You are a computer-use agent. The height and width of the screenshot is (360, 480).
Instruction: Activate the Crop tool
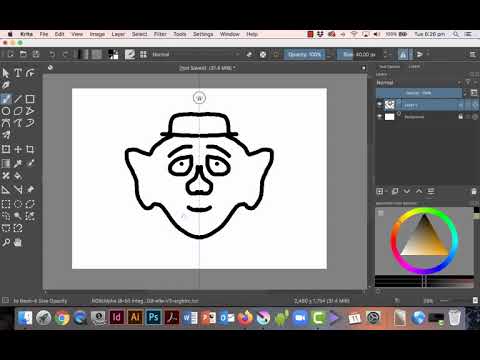30,149
